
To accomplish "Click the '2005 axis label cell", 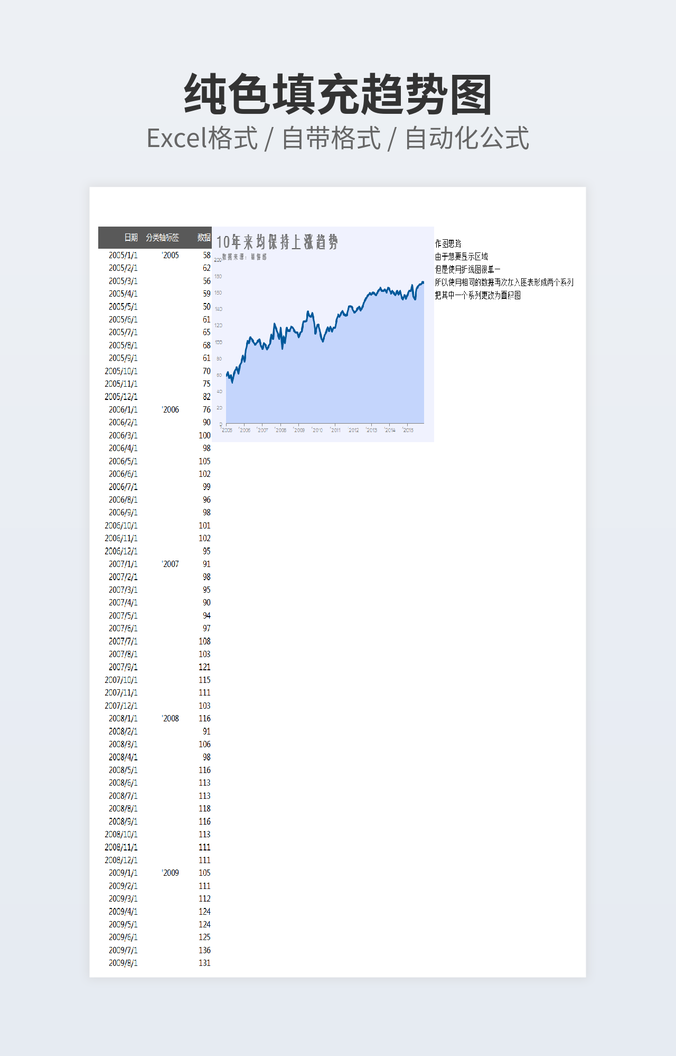I will pyautogui.click(x=170, y=256).
